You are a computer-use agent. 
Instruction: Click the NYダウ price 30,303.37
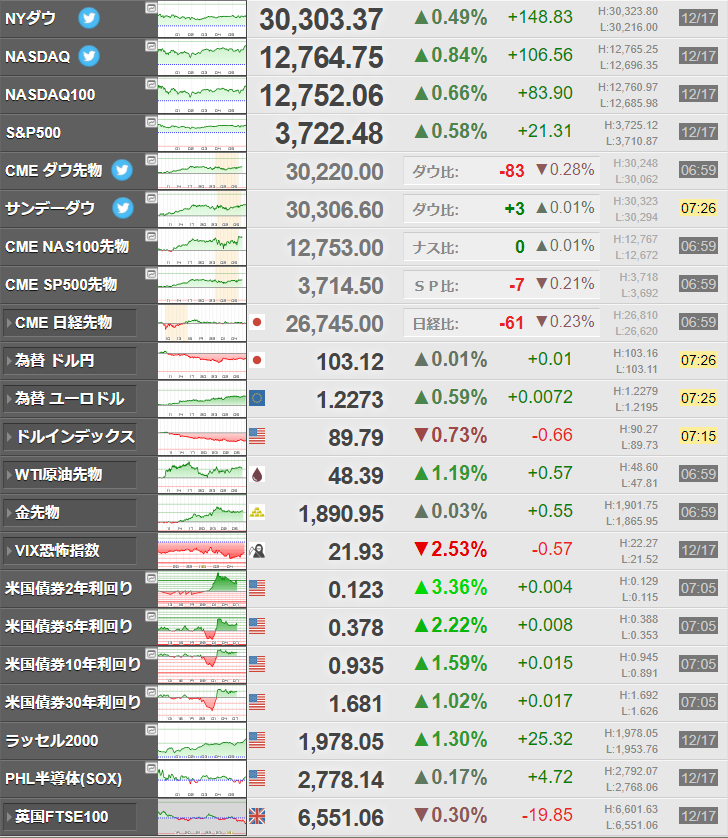[x=321, y=19]
